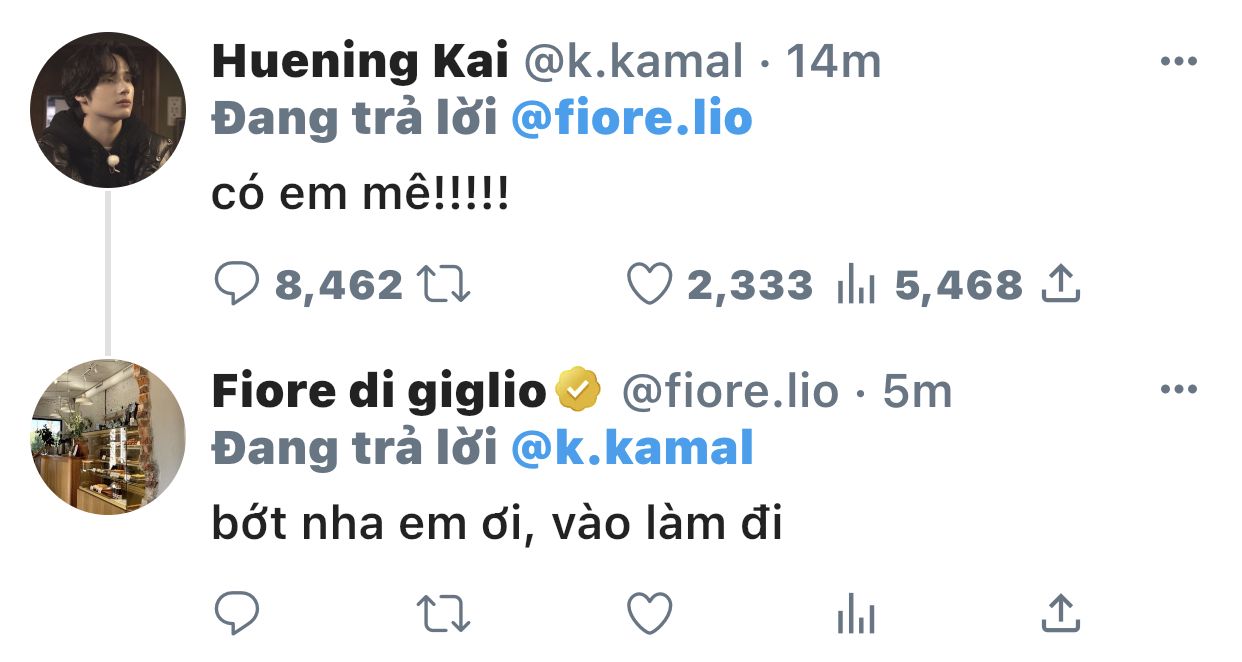The height and width of the screenshot is (662, 1242).
Task: Open Fiore di giglio's profile avatar
Action: (x=108, y=437)
